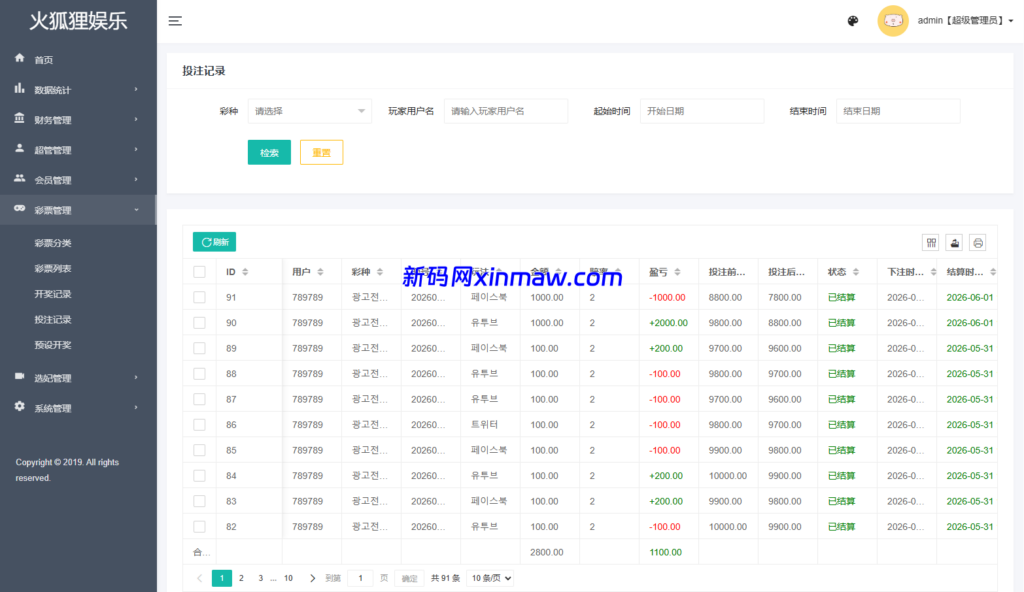Screen dimensions: 1024x592
Task: Click the group icon for 会员管理
Action: pos(20,178)
